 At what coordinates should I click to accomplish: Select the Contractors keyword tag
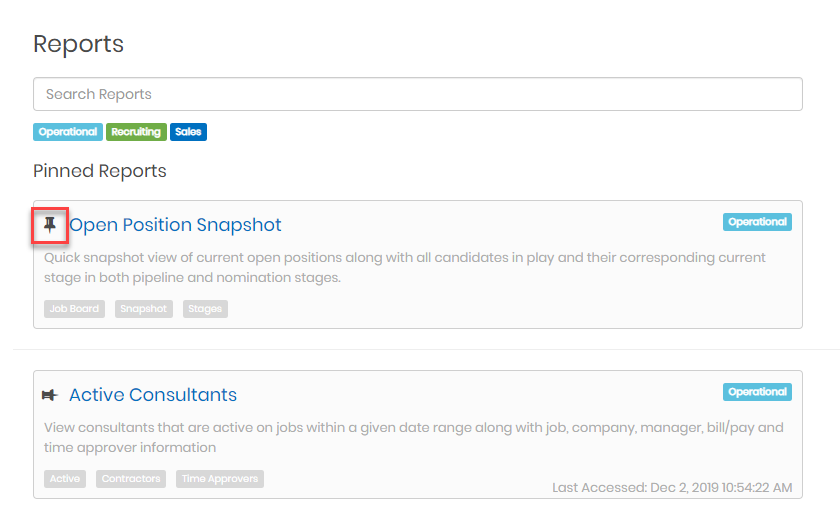131,479
